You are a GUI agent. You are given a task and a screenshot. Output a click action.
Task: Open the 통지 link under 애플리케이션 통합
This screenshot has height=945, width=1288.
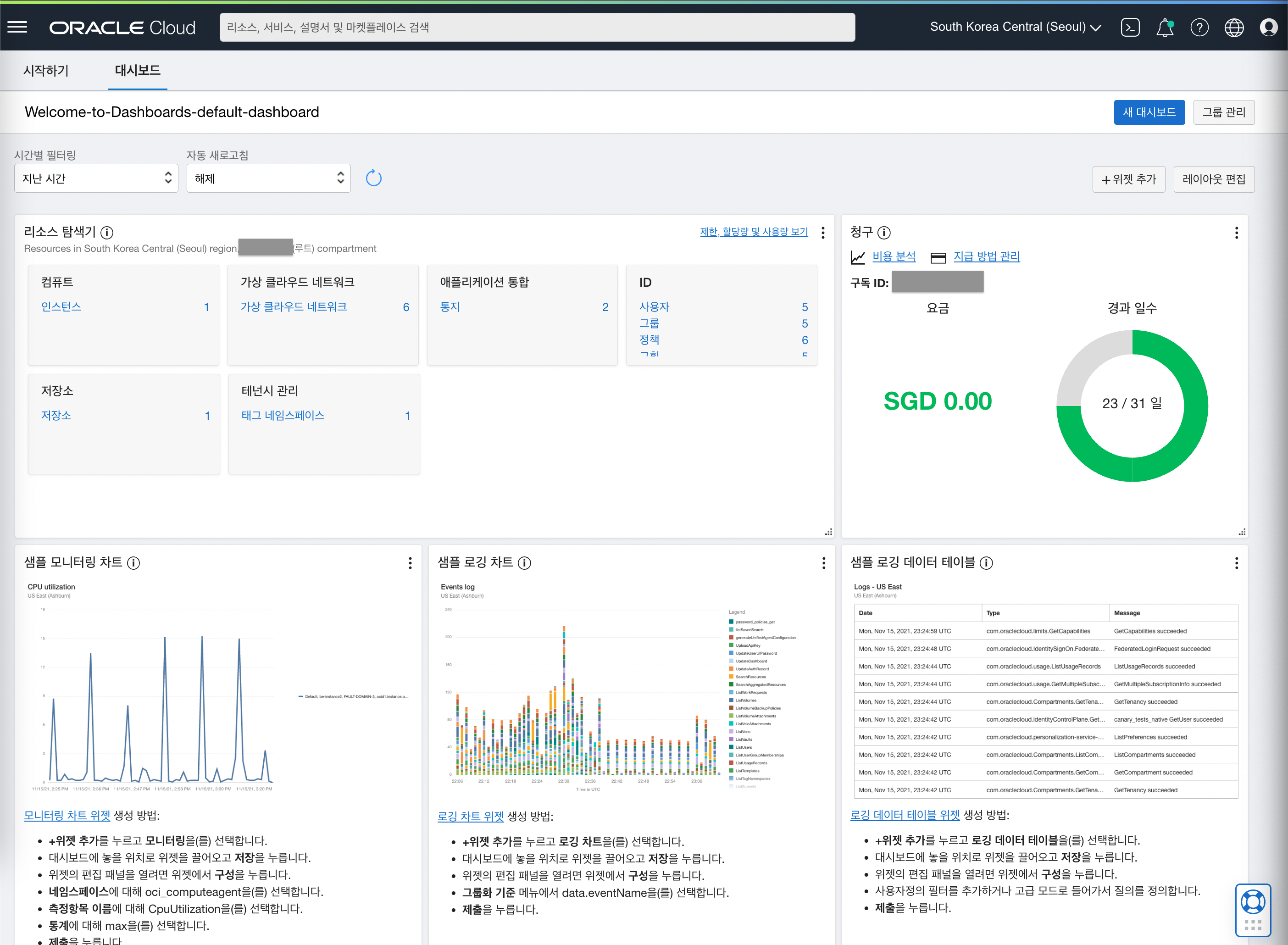tap(450, 306)
